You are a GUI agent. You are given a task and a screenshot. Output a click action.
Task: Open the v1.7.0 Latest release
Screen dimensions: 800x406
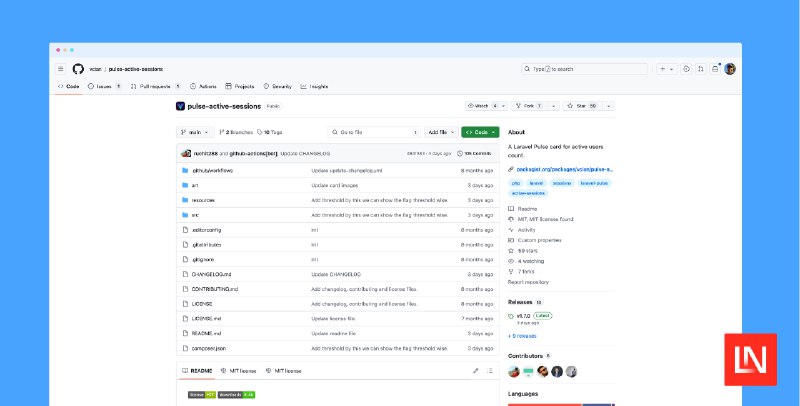[530, 316]
